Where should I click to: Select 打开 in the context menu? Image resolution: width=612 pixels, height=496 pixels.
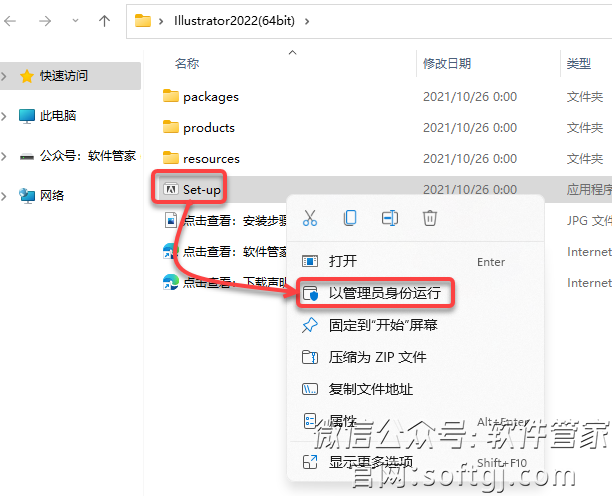point(415,261)
